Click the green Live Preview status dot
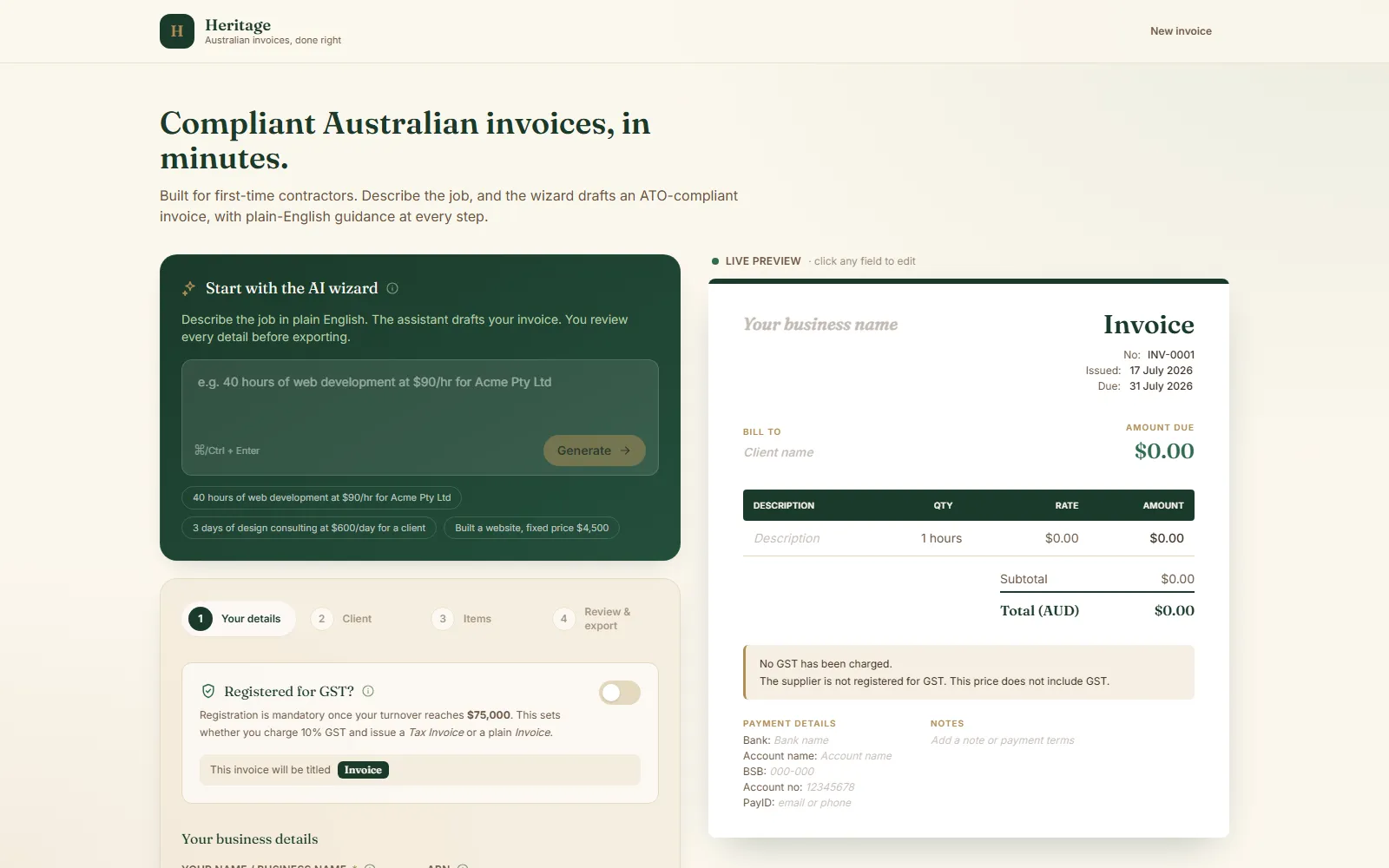 tap(715, 261)
